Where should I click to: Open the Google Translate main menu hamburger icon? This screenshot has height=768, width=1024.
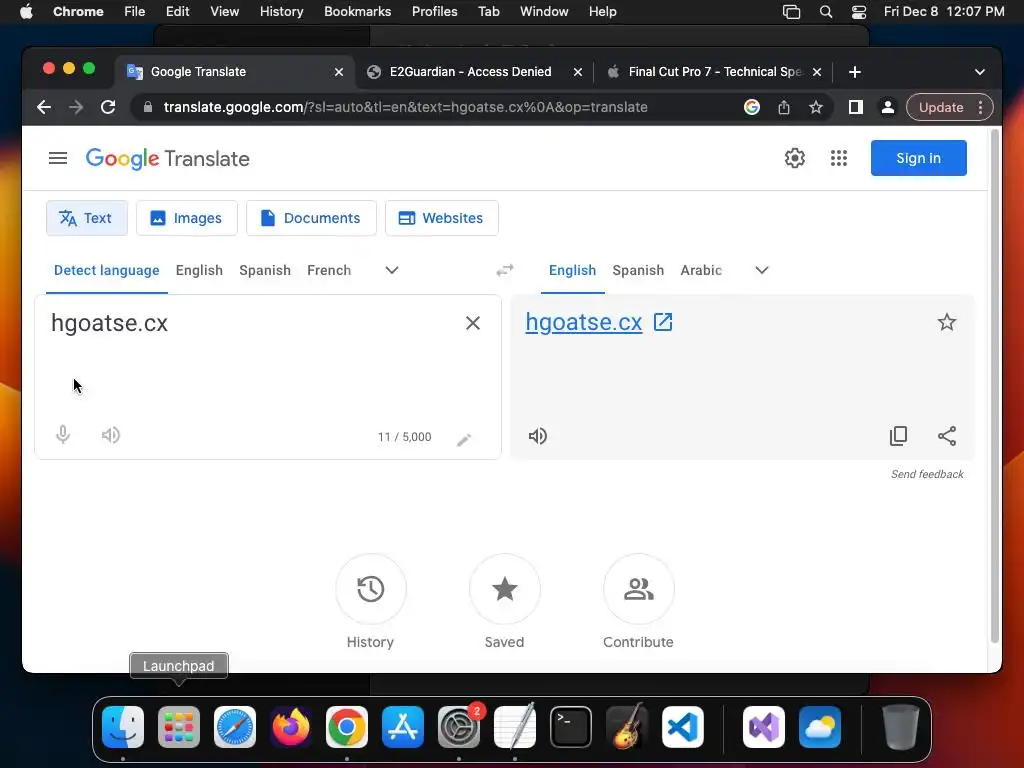[x=57, y=158]
